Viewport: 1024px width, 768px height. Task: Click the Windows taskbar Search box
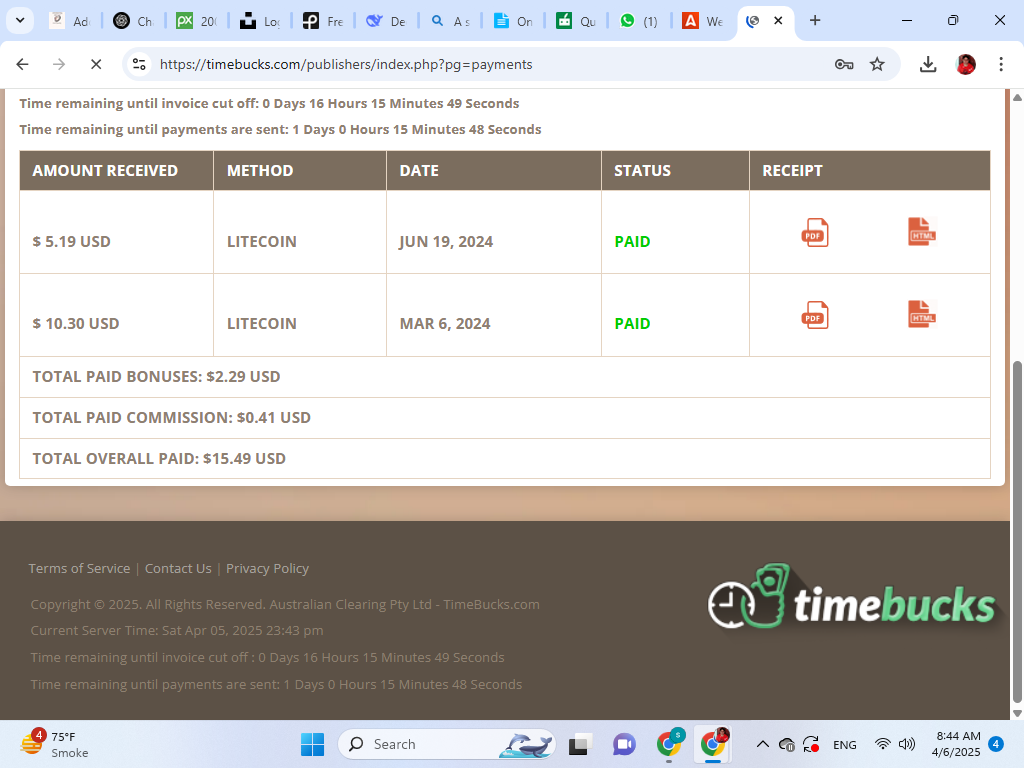pos(420,744)
